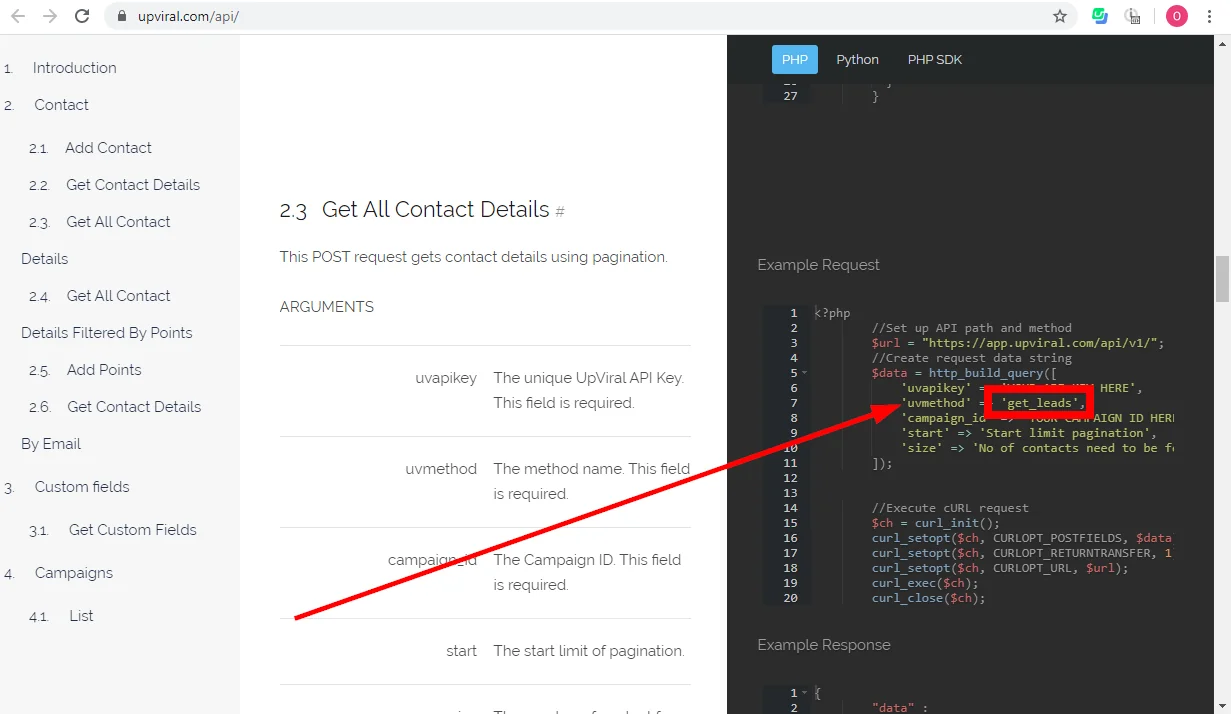Bookmark this page with the star icon
The width and height of the screenshot is (1231, 714).
point(1060,16)
